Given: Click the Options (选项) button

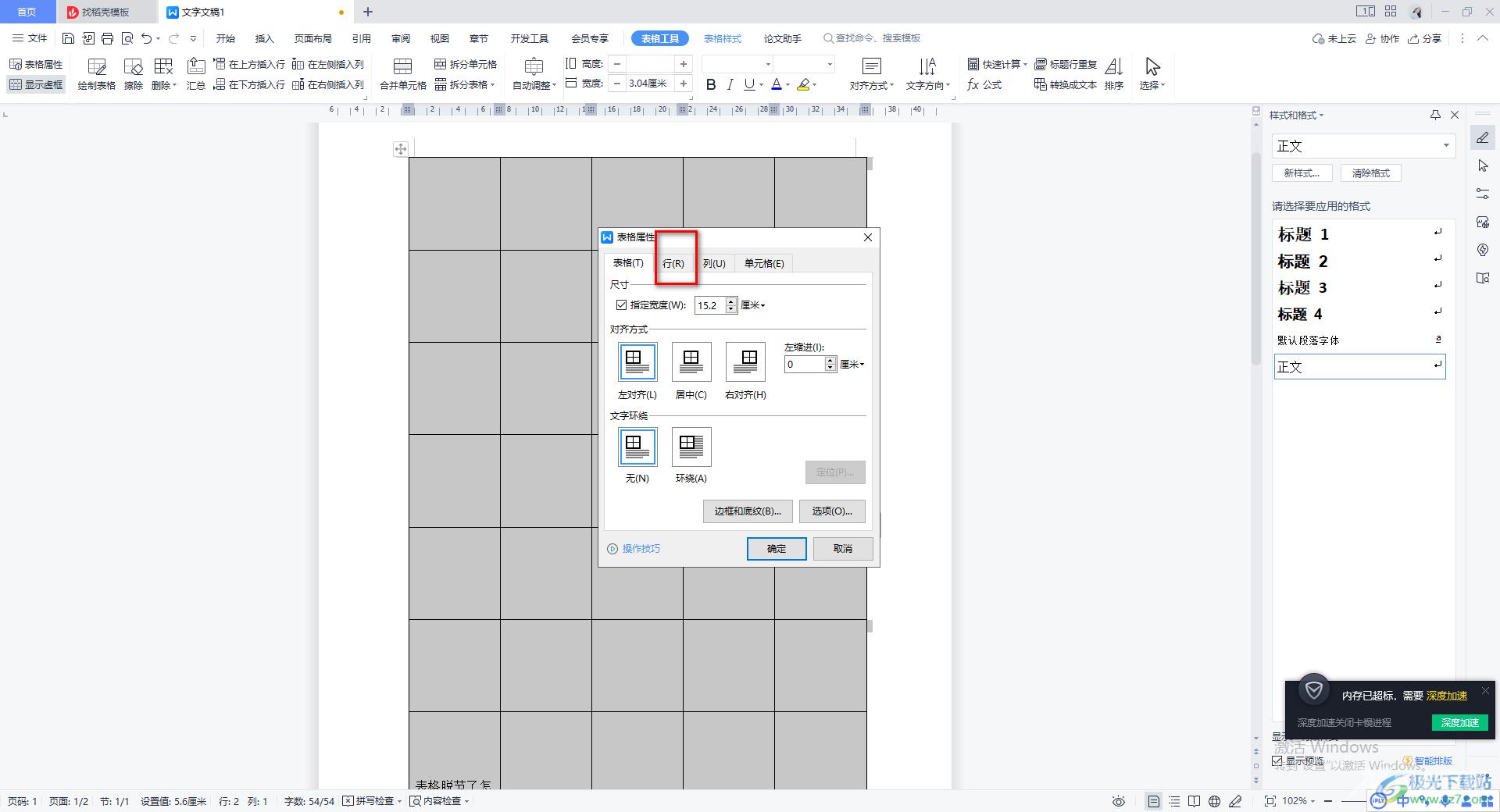Looking at the screenshot, I should click(x=832, y=511).
